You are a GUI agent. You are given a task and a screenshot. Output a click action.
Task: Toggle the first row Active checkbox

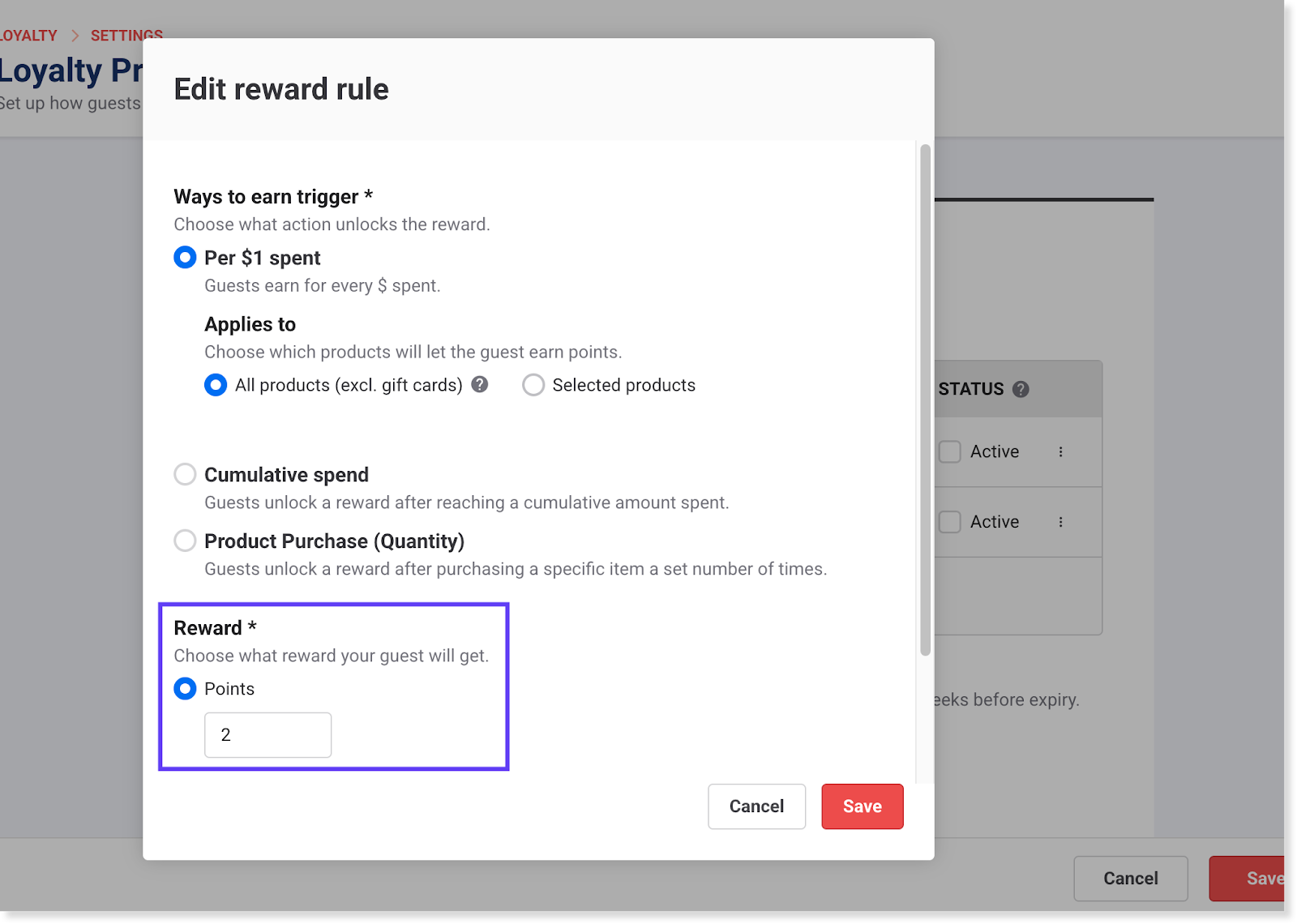(950, 452)
